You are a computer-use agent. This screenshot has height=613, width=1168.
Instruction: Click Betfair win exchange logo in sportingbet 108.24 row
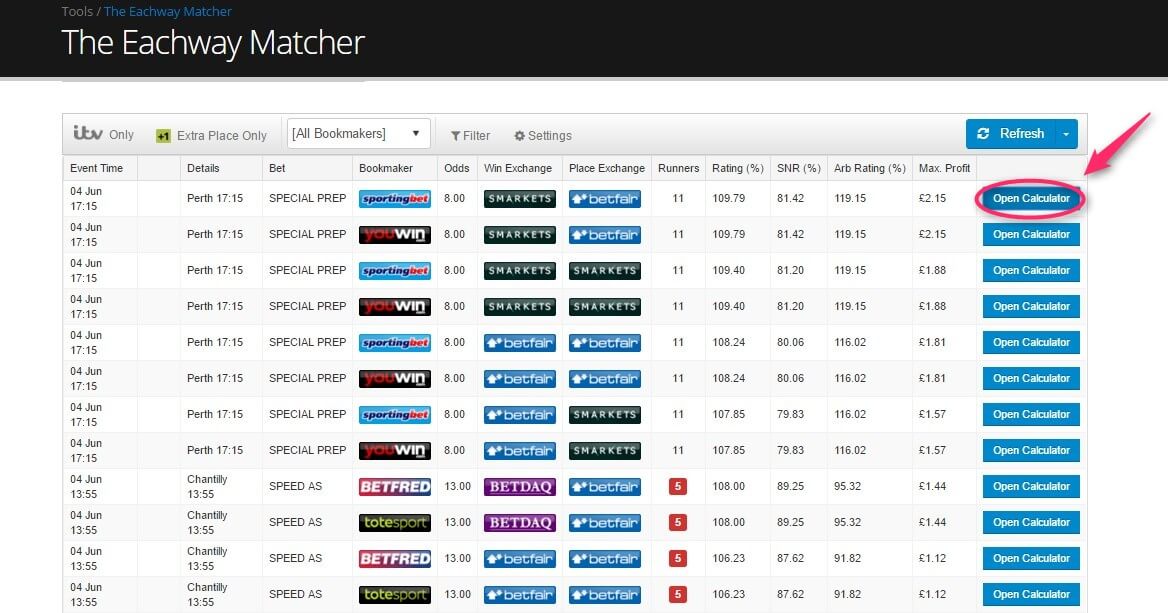520,343
